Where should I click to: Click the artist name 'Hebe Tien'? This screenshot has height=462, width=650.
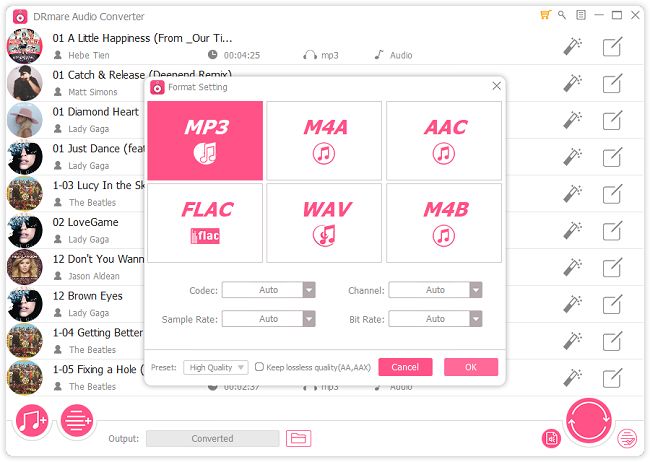(89, 55)
